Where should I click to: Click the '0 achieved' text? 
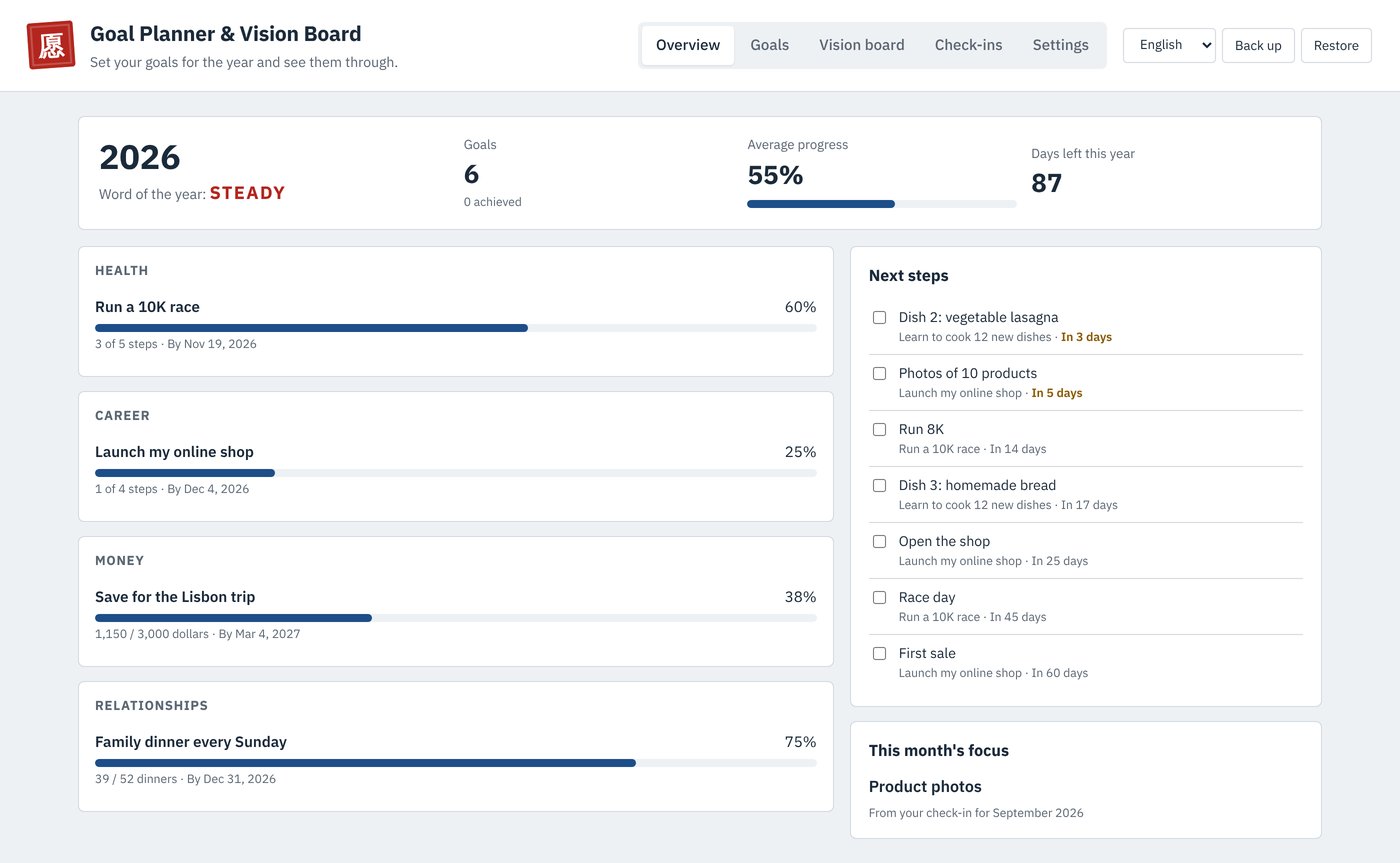pos(493,202)
